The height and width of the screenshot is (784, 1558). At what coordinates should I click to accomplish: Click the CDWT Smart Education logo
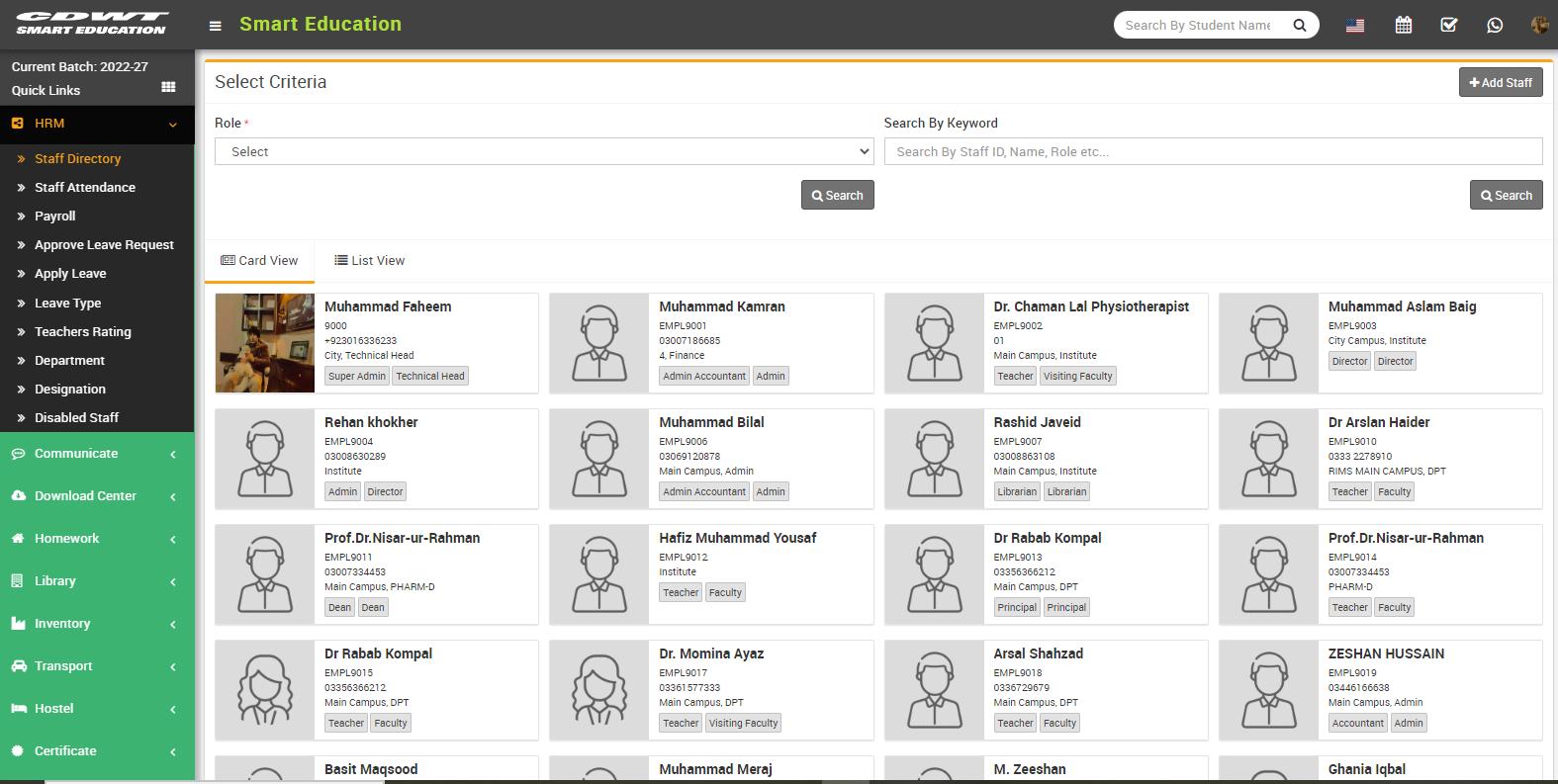tap(92, 24)
